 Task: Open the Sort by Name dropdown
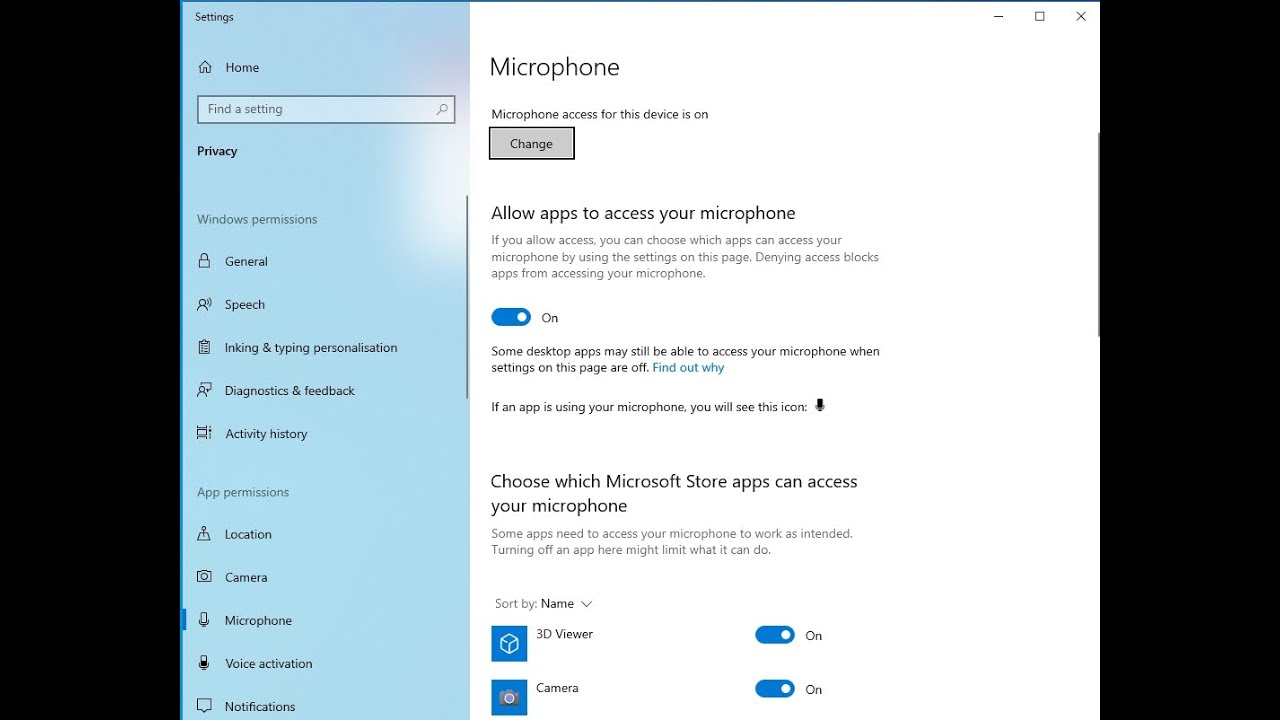tap(544, 604)
